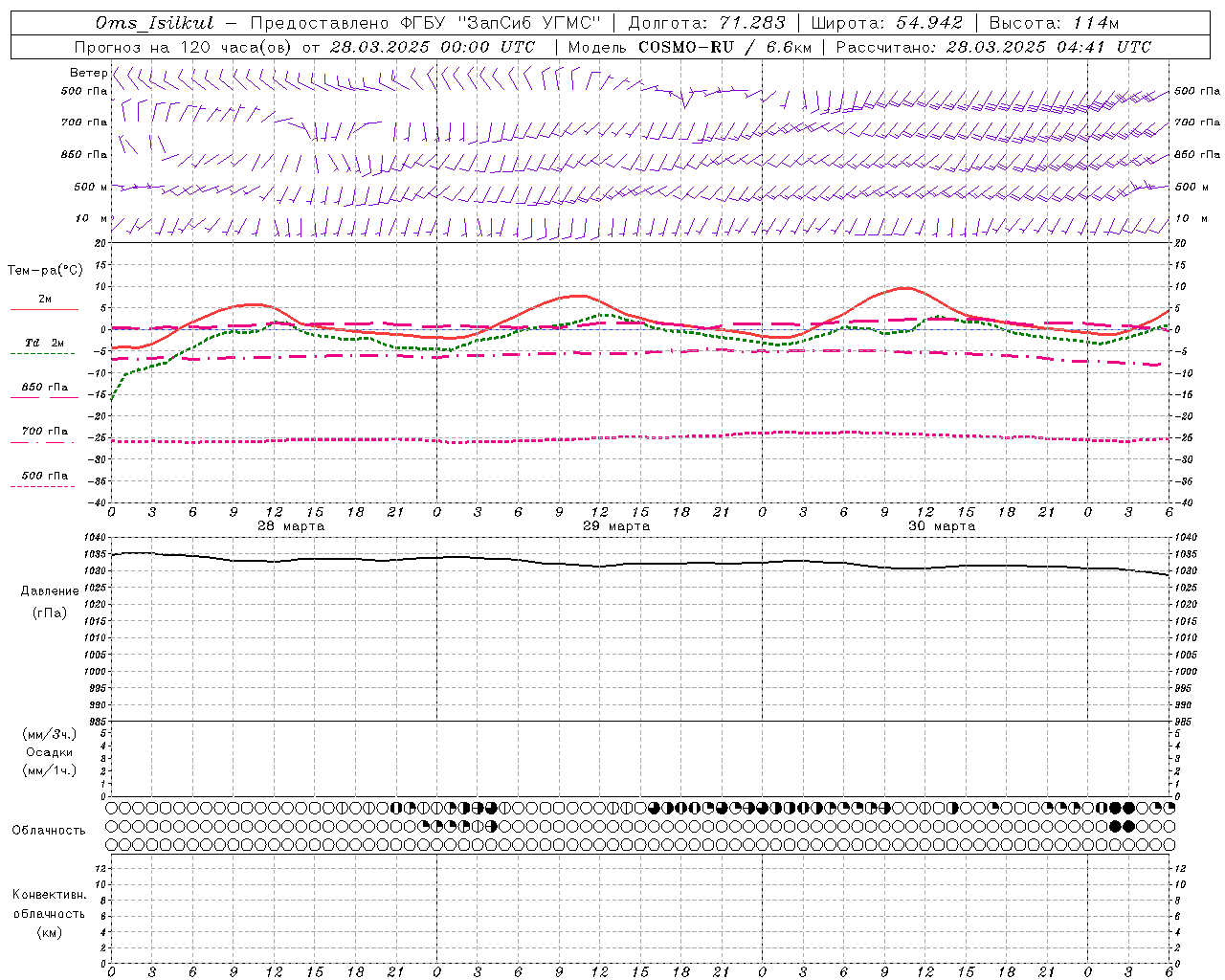Click the pink line sample under the 500 гПа legend
The width and height of the screenshot is (1225, 980).
click(42, 487)
